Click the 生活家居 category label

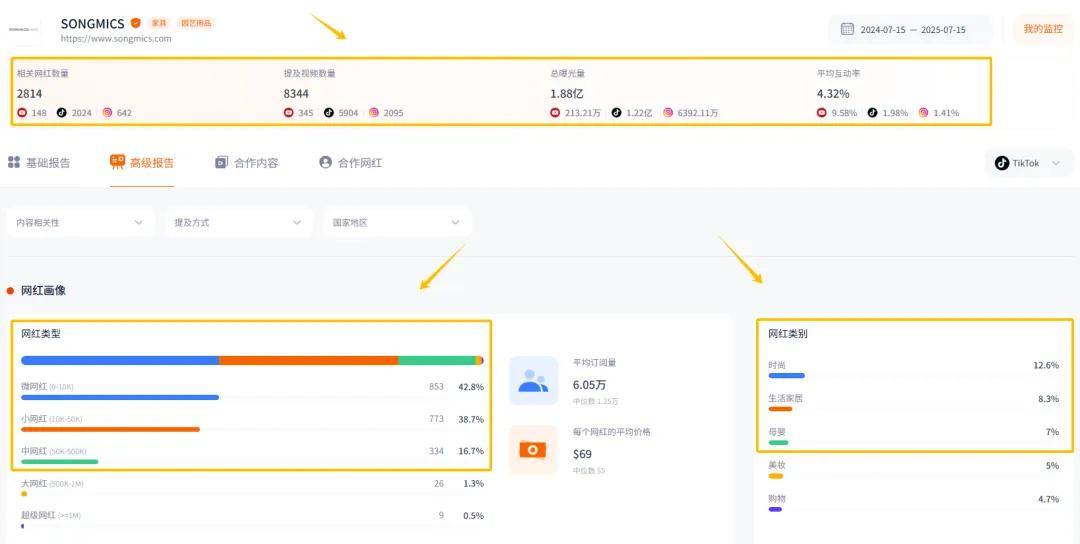(x=786, y=398)
